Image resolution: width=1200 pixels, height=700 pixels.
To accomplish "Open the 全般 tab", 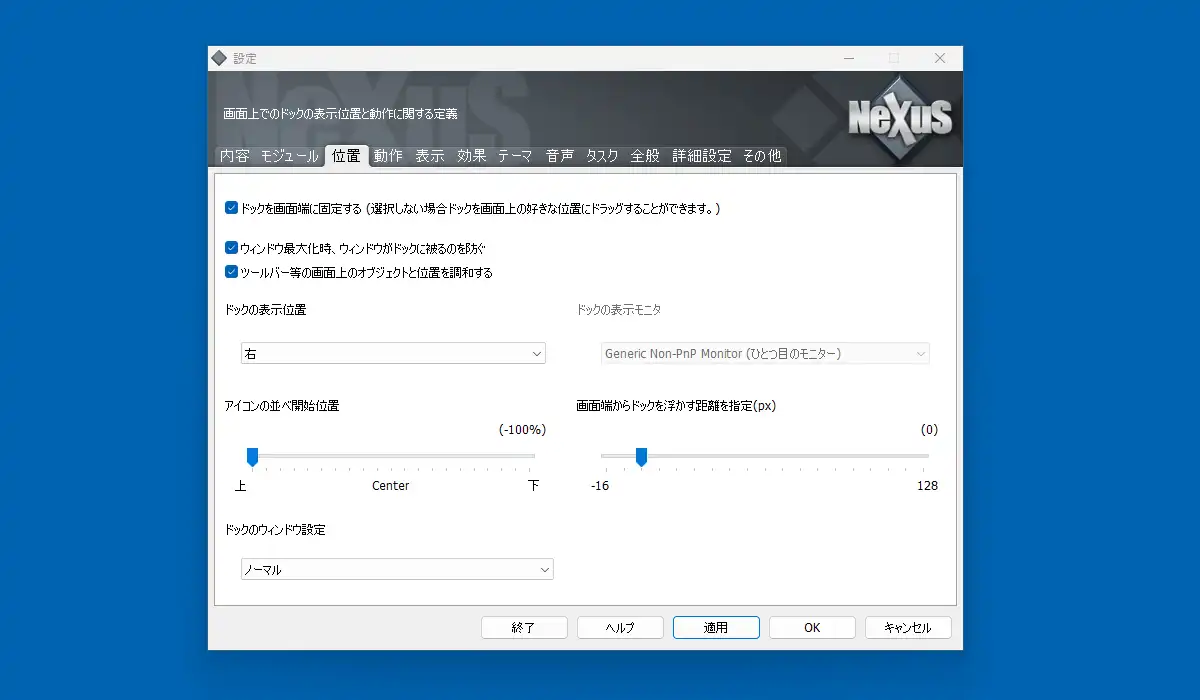I will [x=645, y=156].
